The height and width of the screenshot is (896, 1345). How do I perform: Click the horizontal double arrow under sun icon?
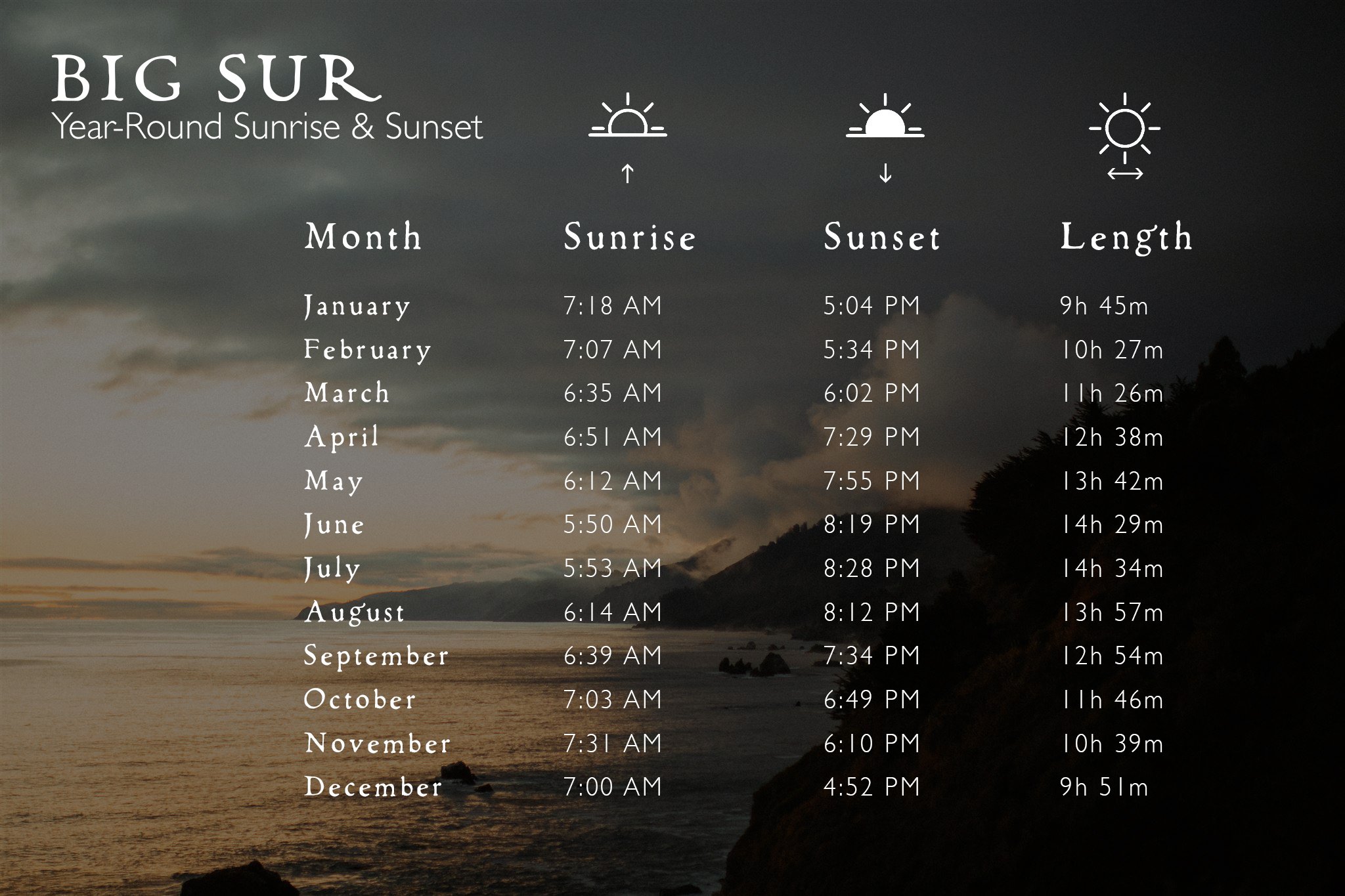(1124, 174)
